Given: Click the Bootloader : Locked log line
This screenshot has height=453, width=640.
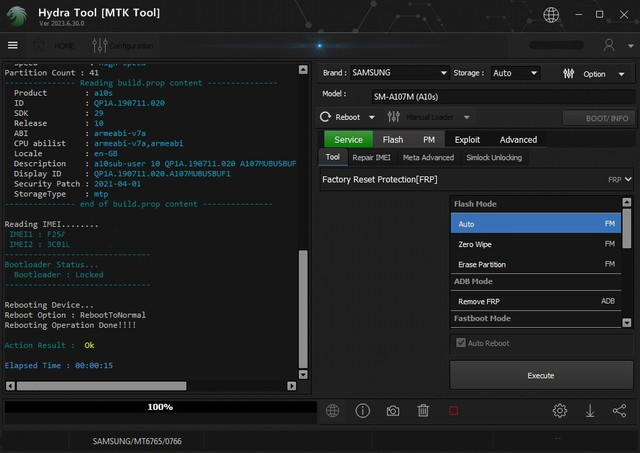Looking at the screenshot, I should click(58, 275).
